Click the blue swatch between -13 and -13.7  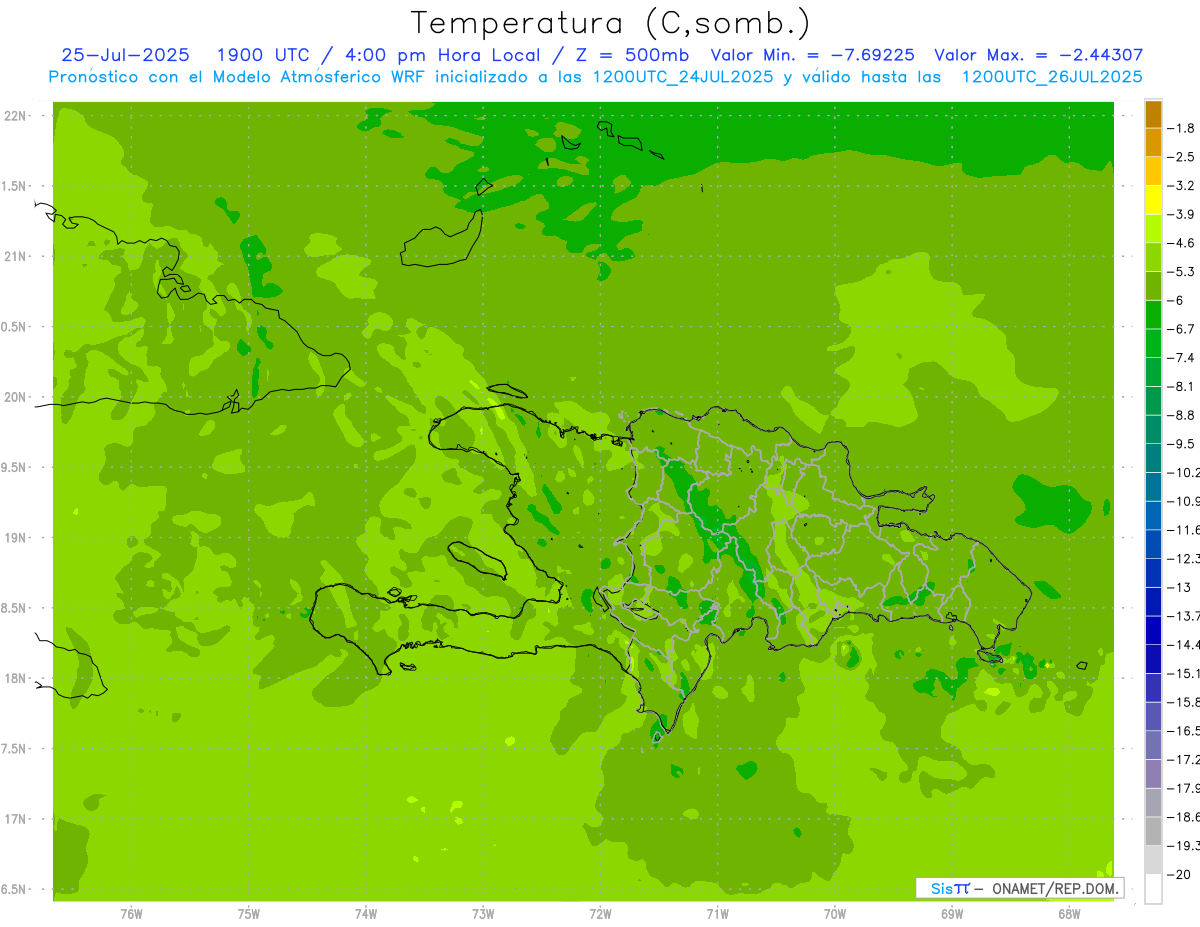click(1153, 601)
